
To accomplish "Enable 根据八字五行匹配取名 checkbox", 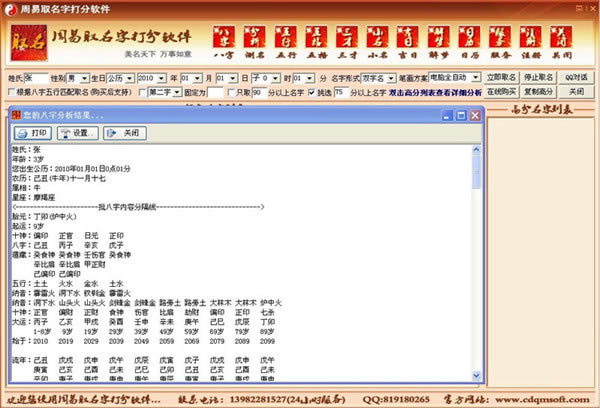I will pos(8,92).
